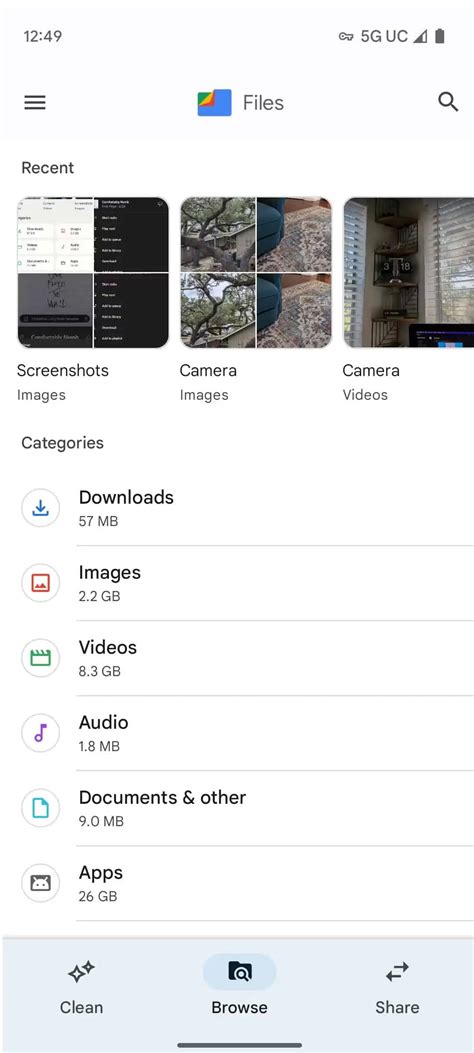The height and width of the screenshot is (1053, 474).
Task: Switch to the Clean tab
Action: click(81, 986)
